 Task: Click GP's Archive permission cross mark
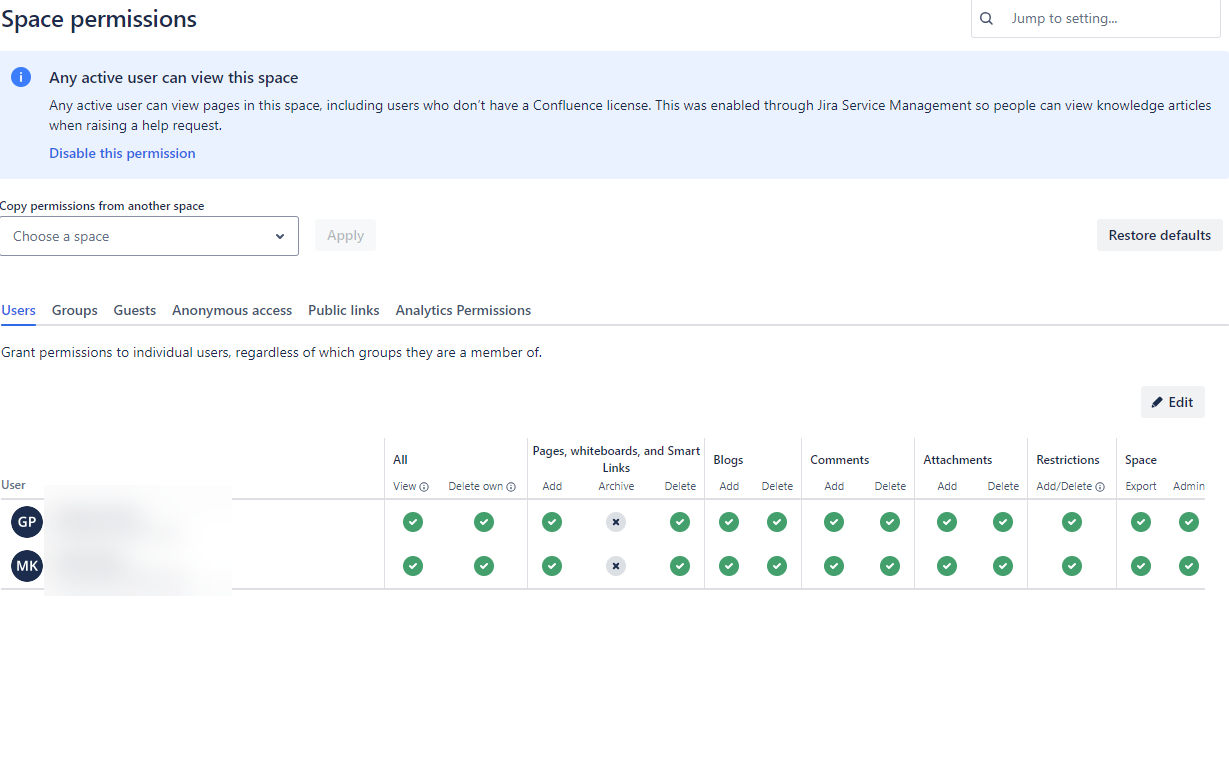(616, 522)
